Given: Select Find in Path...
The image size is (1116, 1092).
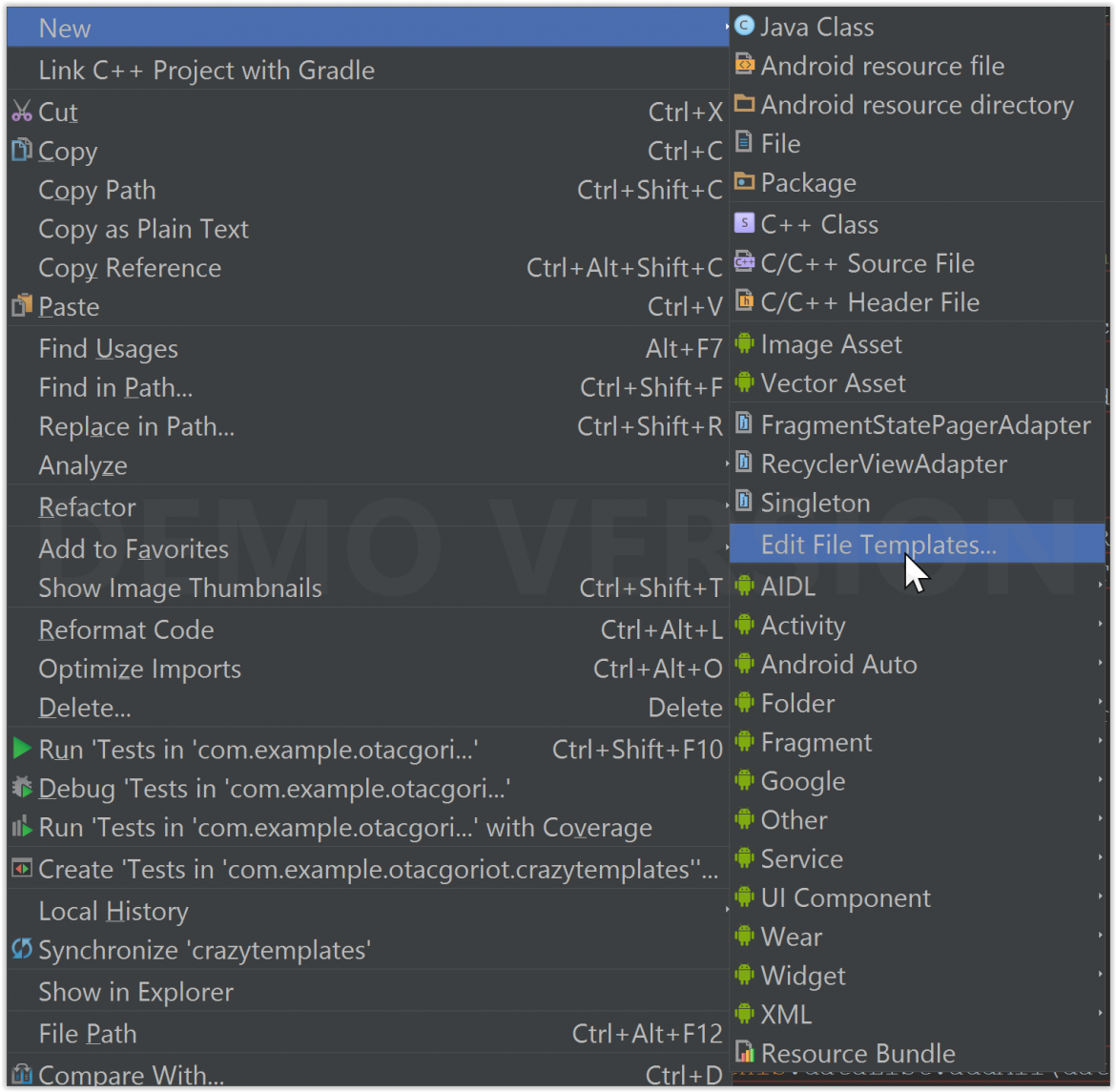Looking at the screenshot, I should click(x=368, y=387).
